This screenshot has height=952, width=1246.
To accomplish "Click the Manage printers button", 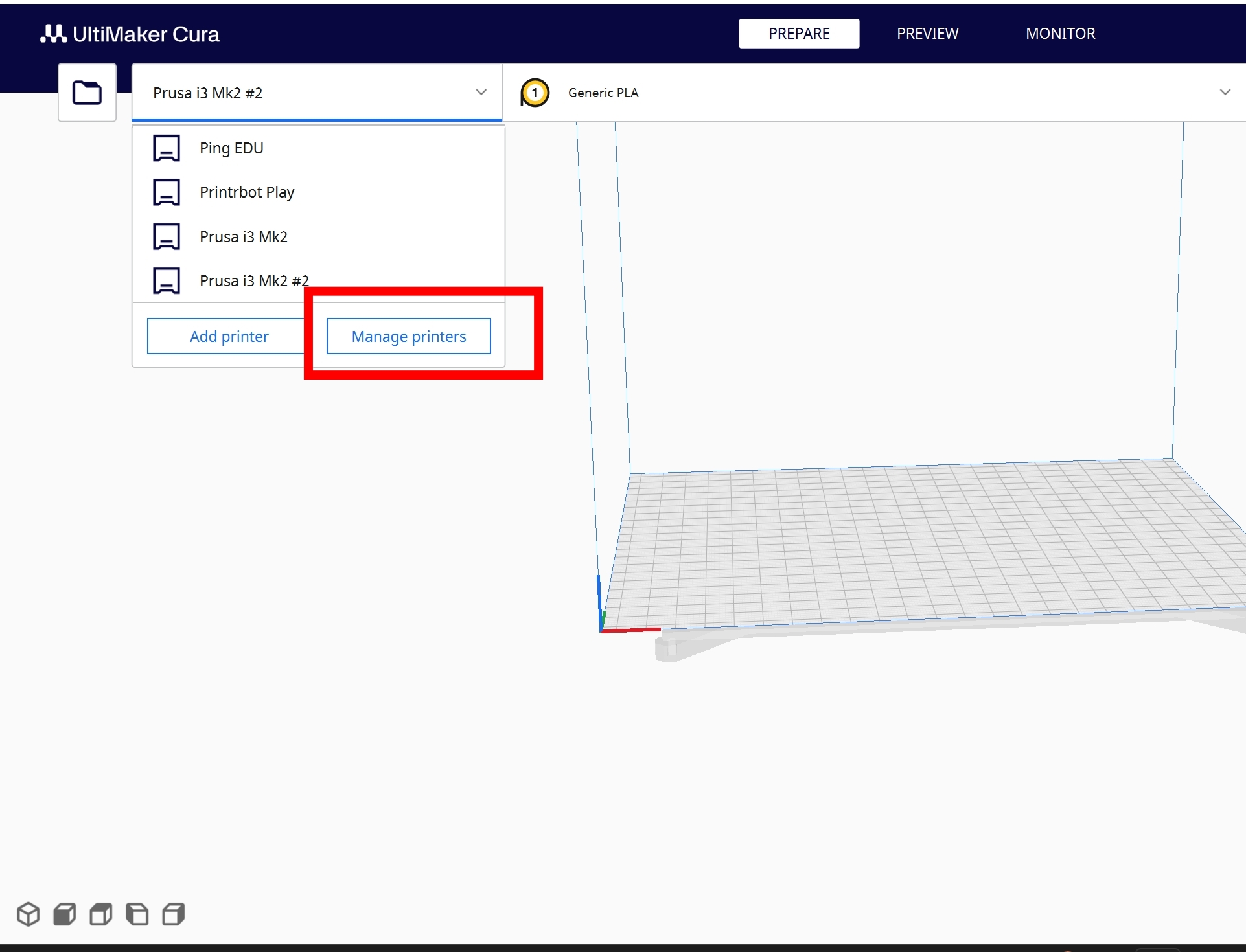I will pos(409,336).
